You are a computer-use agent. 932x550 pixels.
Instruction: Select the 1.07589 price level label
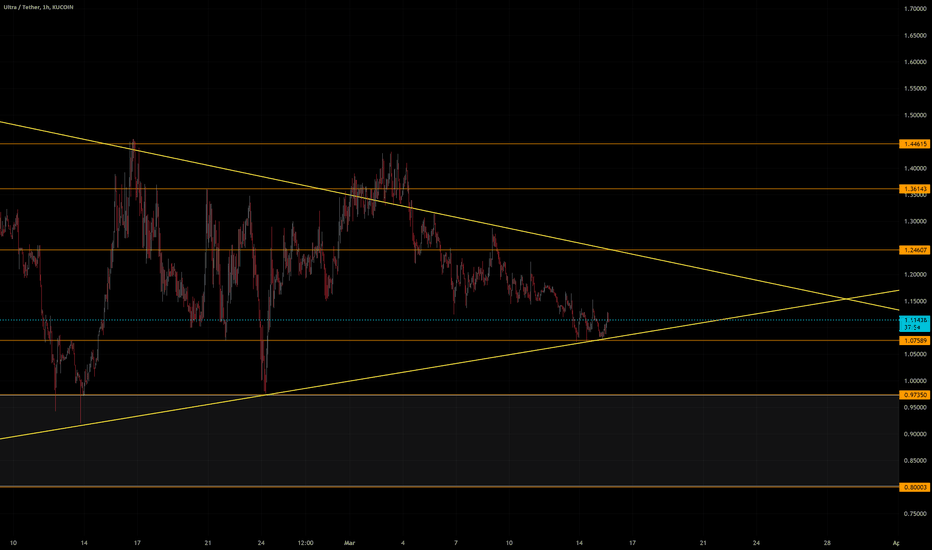pyautogui.click(x=915, y=341)
